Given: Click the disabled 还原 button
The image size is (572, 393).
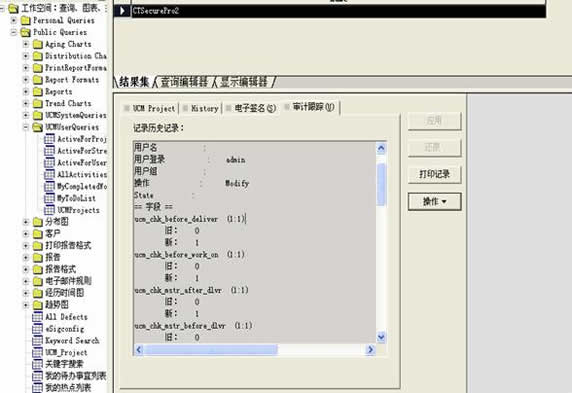Looking at the screenshot, I should click(434, 147).
